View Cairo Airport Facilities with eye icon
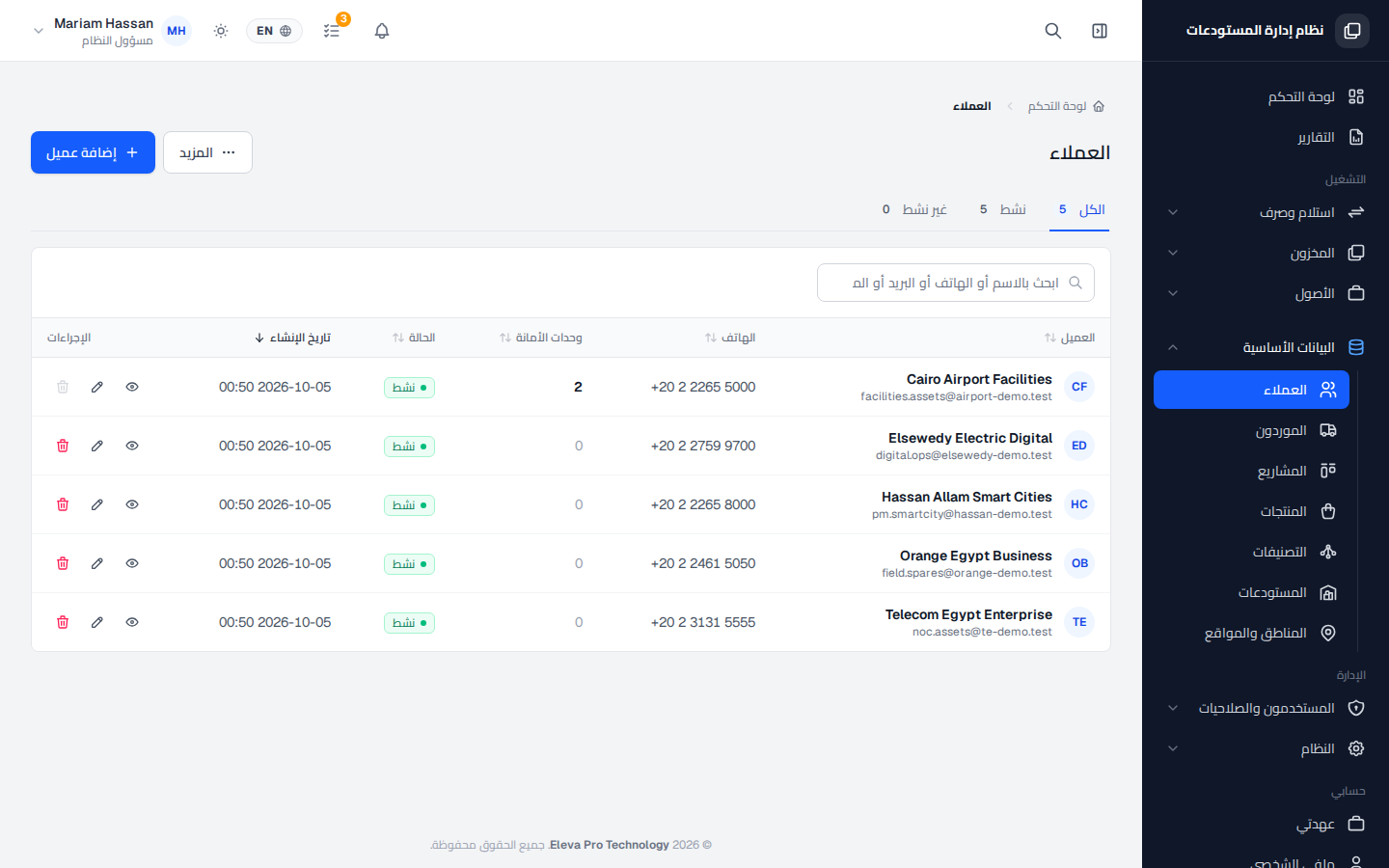This screenshot has width=1389, height=868. click(x=132, y=387)
